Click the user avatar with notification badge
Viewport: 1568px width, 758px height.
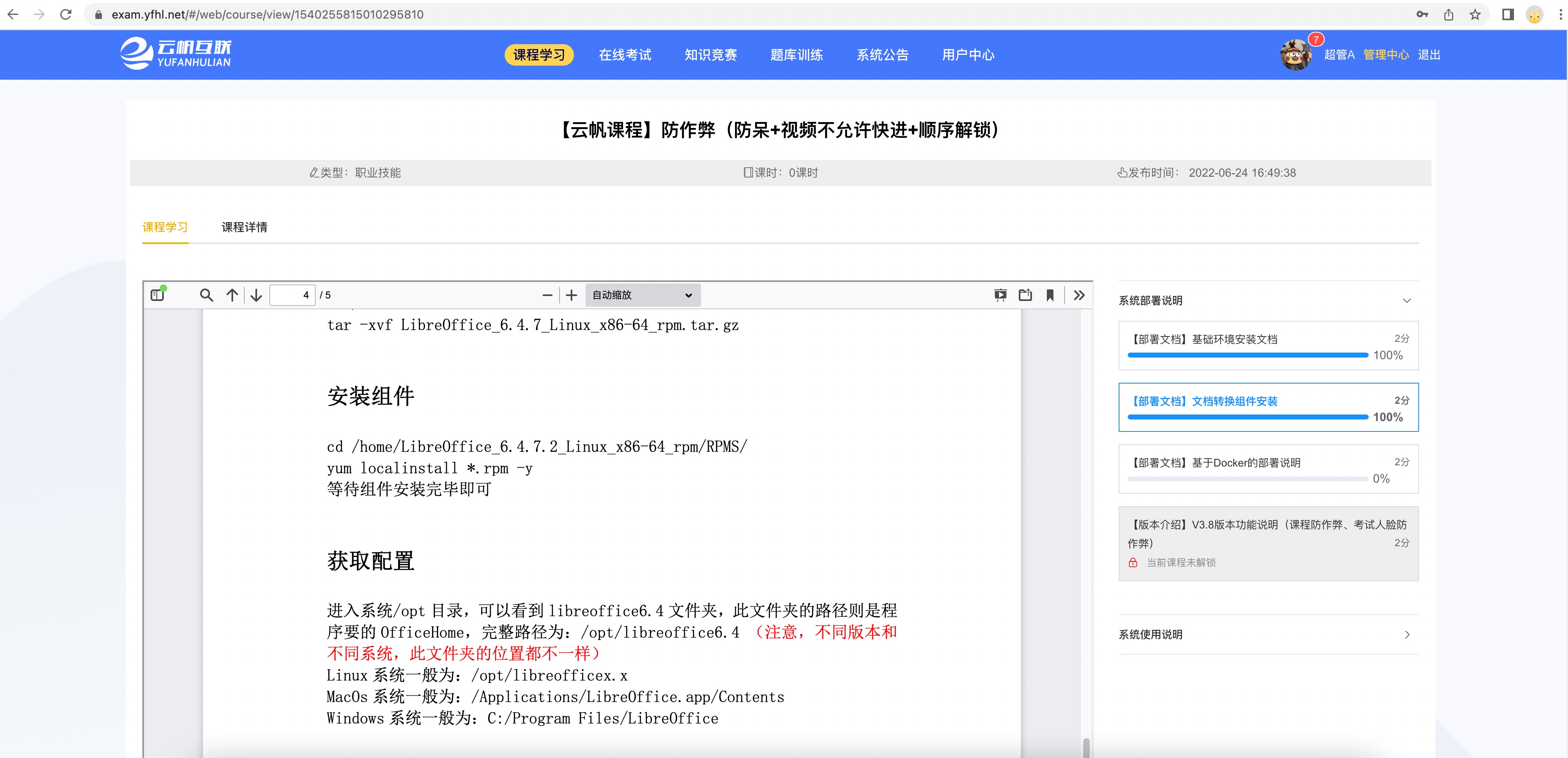pyautogui.click(x=1296, y=55)
